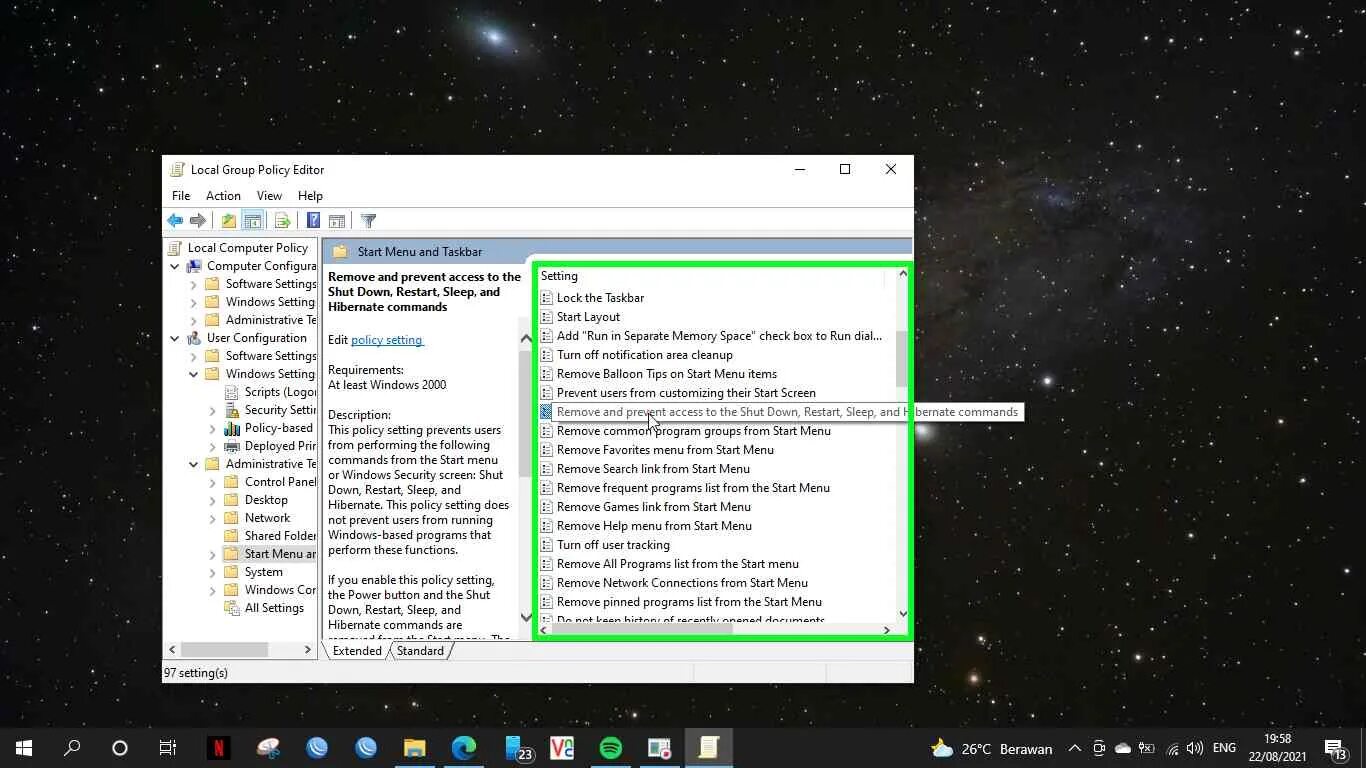This screenshot has height=768, width=1366.
Task: Click the settings list vertical scrollbar thumb
Action: (x=902, y=358)
